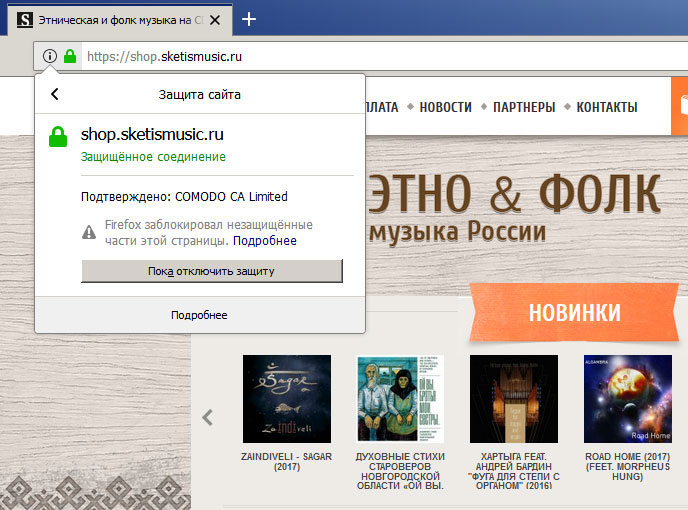The height and width of the screenshot is (510, 688).
Task: Click the partially visible ОПЛАТА menu item
Action: (x=382, y=107)
